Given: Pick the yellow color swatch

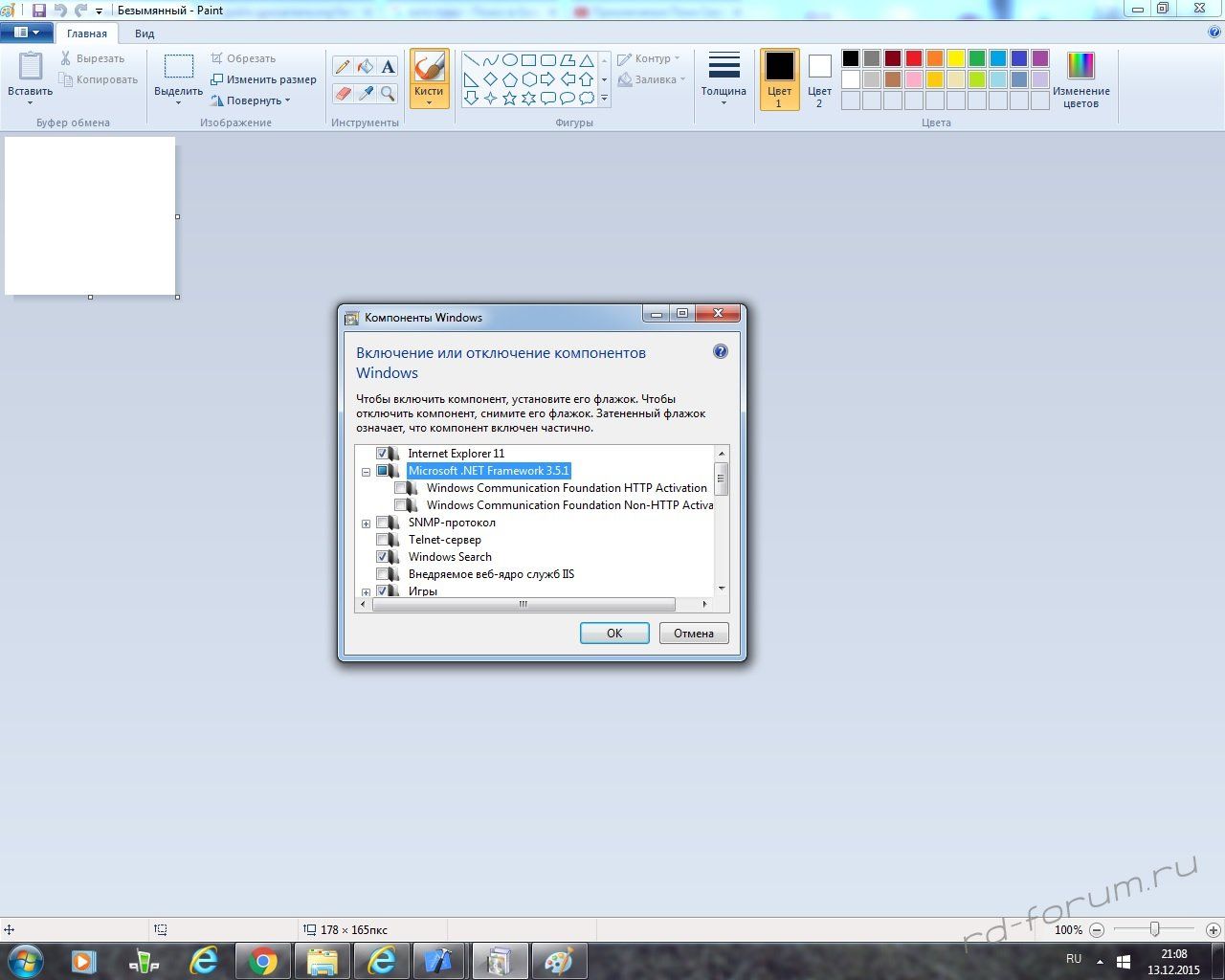Looking at the screenshot, I should tap(956, 58).
